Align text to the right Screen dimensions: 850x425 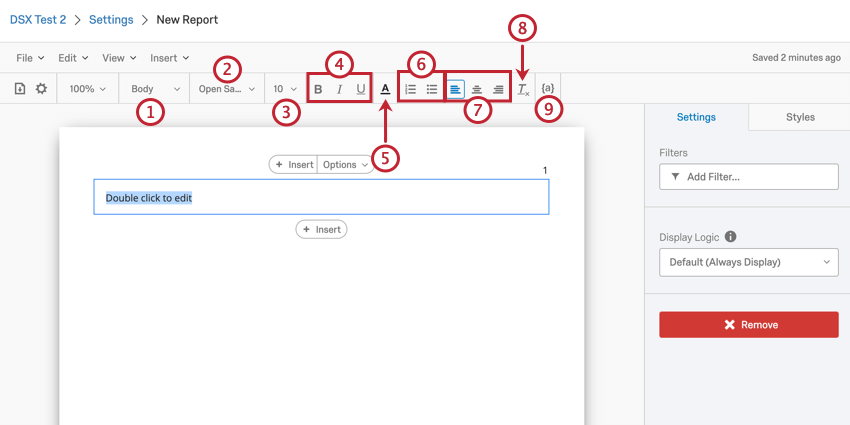[498, 89]
